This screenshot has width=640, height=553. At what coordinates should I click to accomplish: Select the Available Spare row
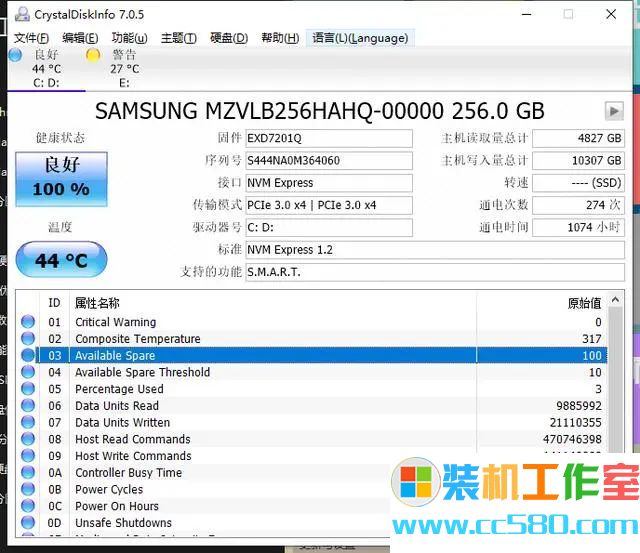[312, 355]
